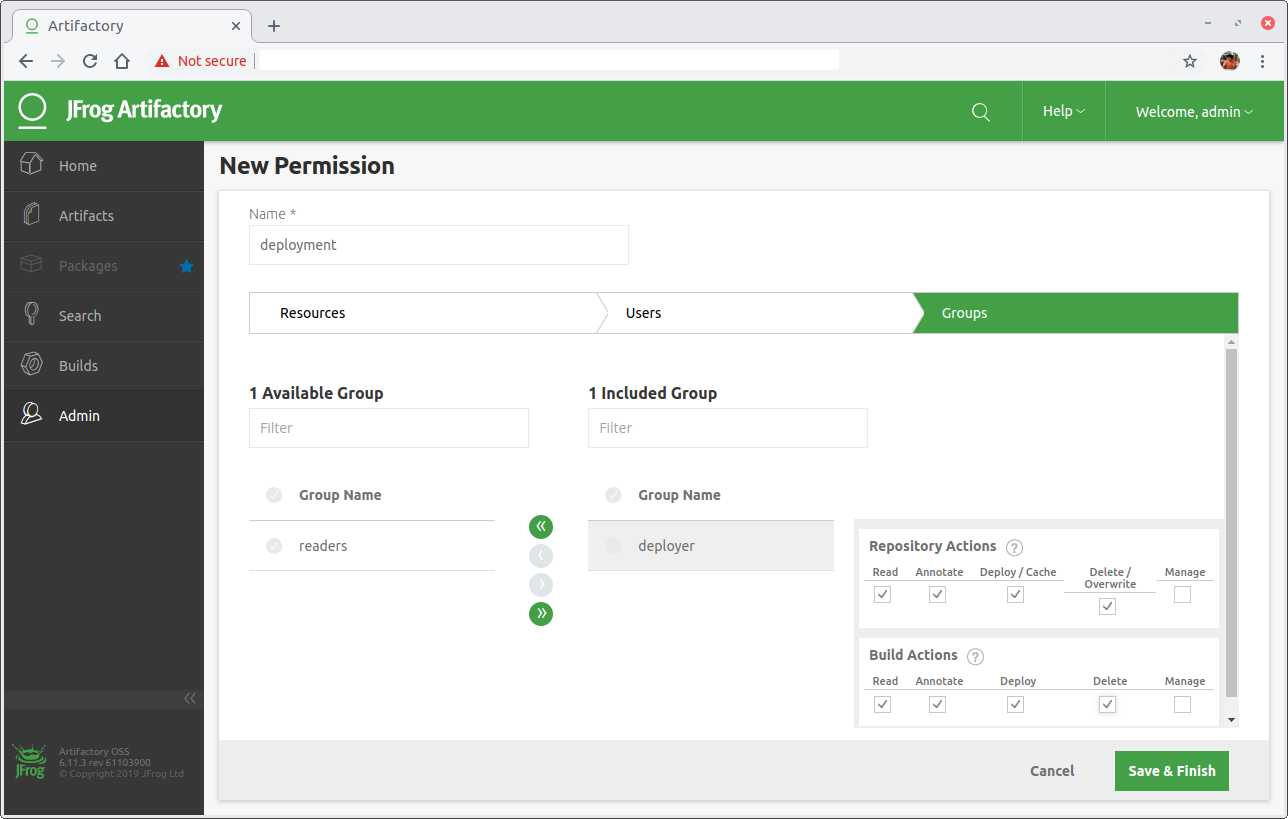Cancel the new permission form
The height and width of the screenshot is (819, 1288).
pyautogui.click(x=1052, y=771)
